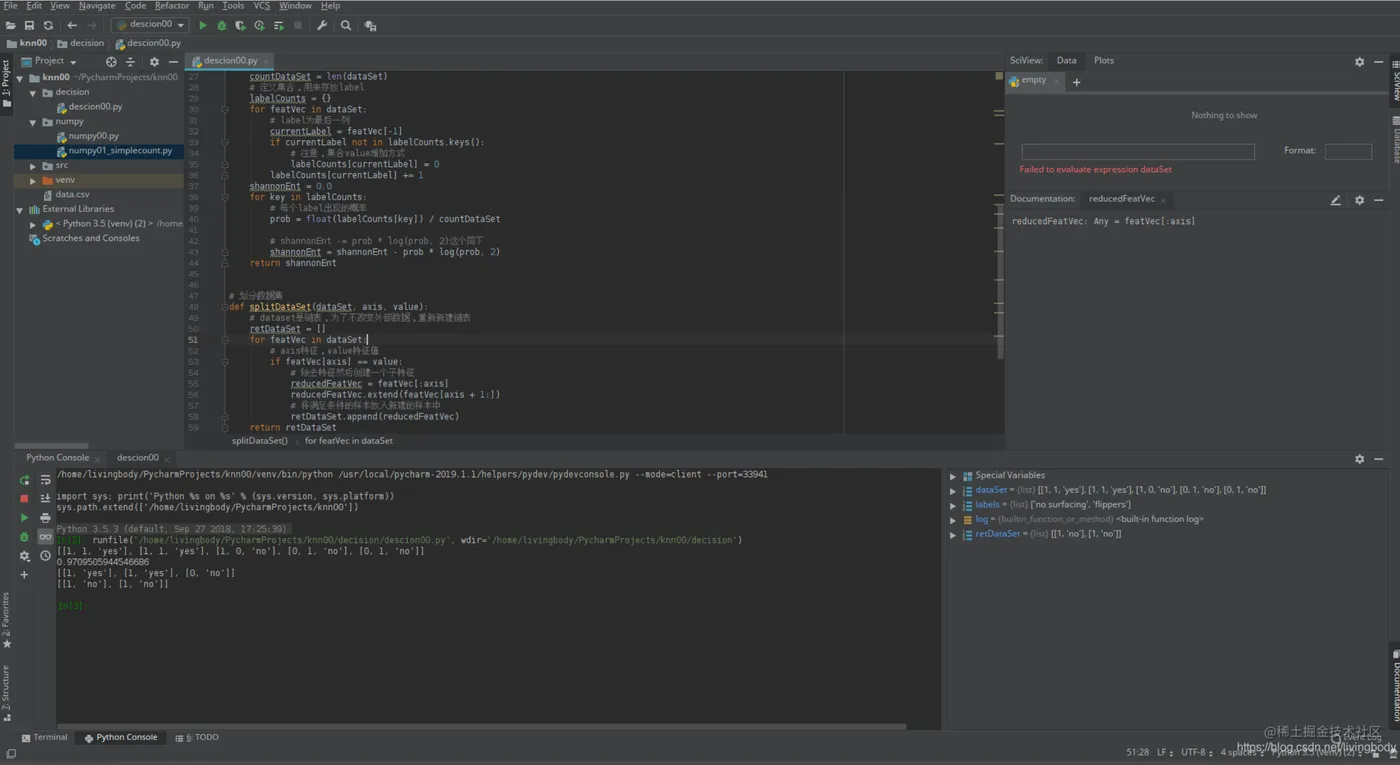Toggle soft-wrap in the console
The width and height of the screenshot is (1400, 765).
pos(45,480)
